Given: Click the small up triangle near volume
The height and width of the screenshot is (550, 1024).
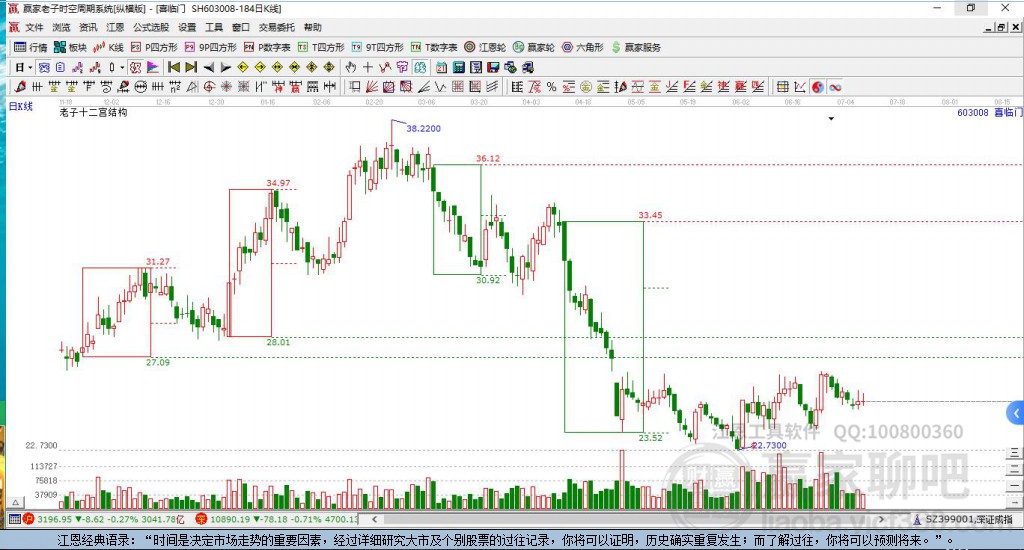Looking at the screenshot, I should click(x=16, y=502).
